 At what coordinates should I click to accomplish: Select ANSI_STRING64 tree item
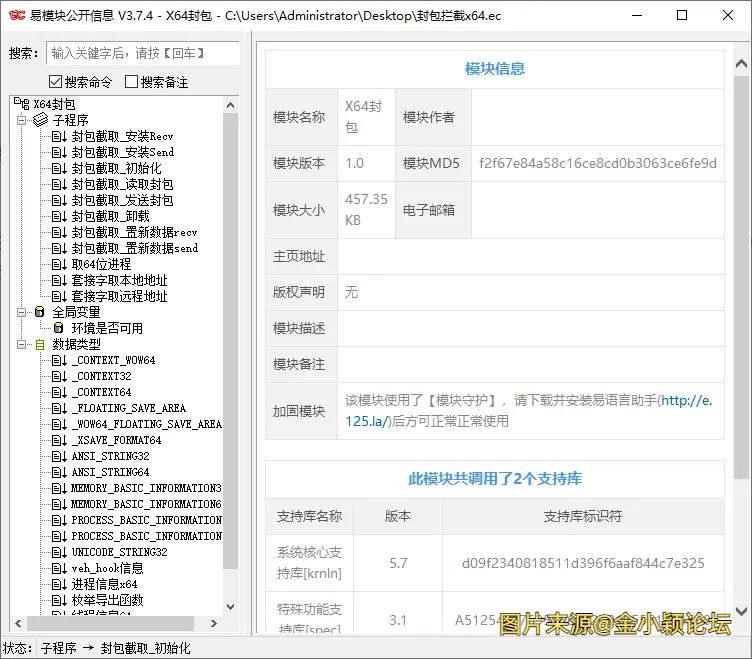[110, 472]
